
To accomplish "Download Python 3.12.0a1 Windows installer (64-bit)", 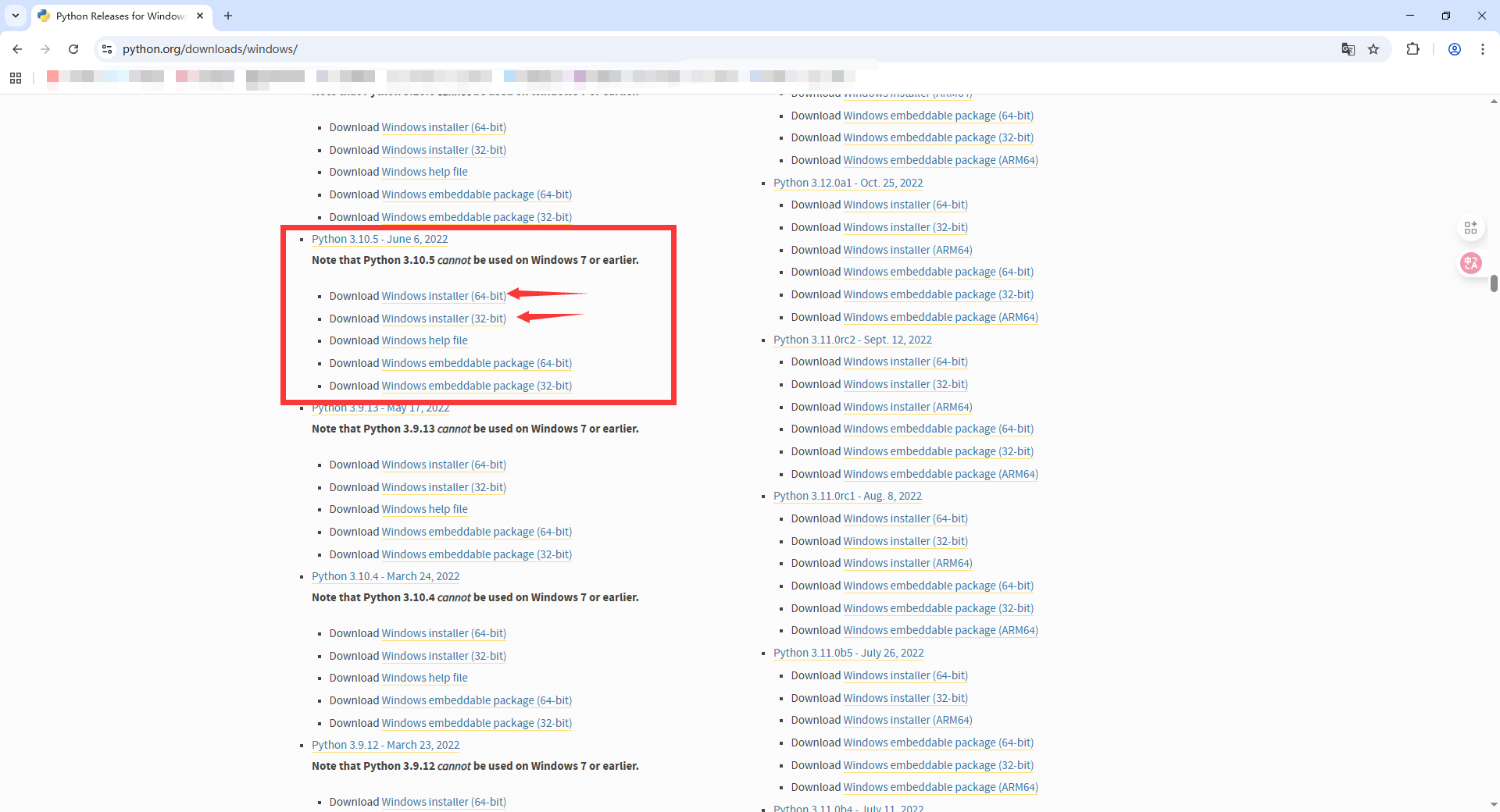I will click(905, 205).
